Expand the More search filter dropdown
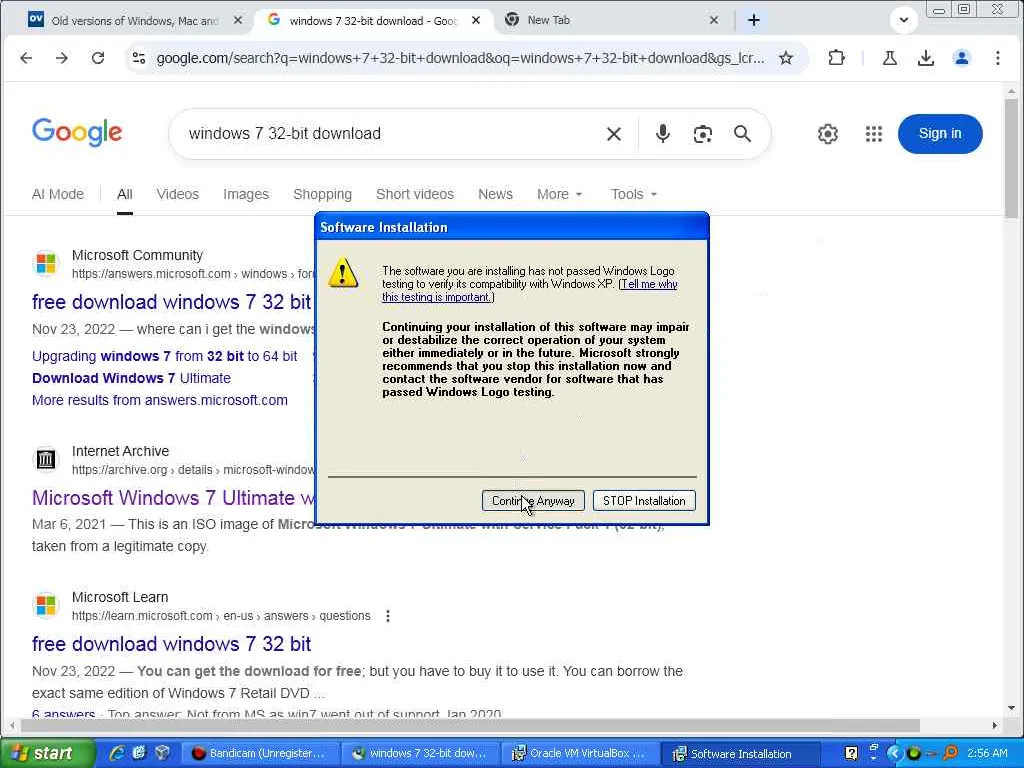 pos(559,194)
